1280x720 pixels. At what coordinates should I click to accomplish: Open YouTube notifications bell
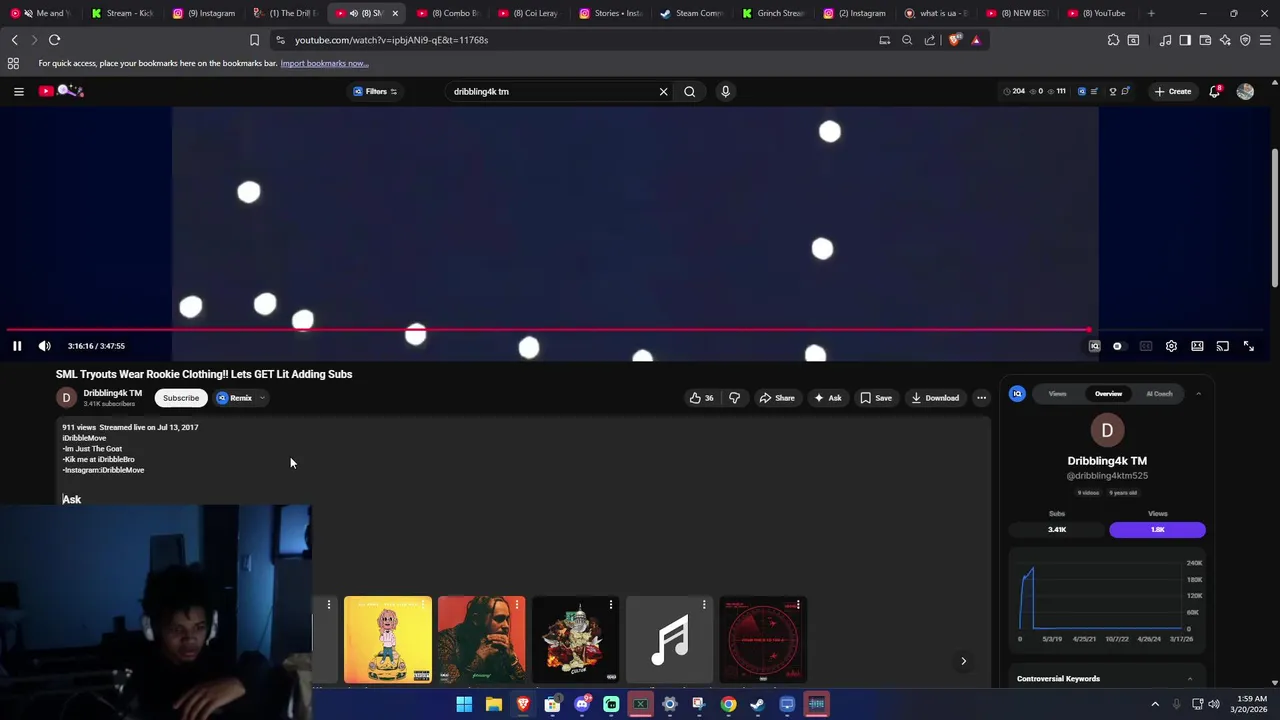(1215, 91)
